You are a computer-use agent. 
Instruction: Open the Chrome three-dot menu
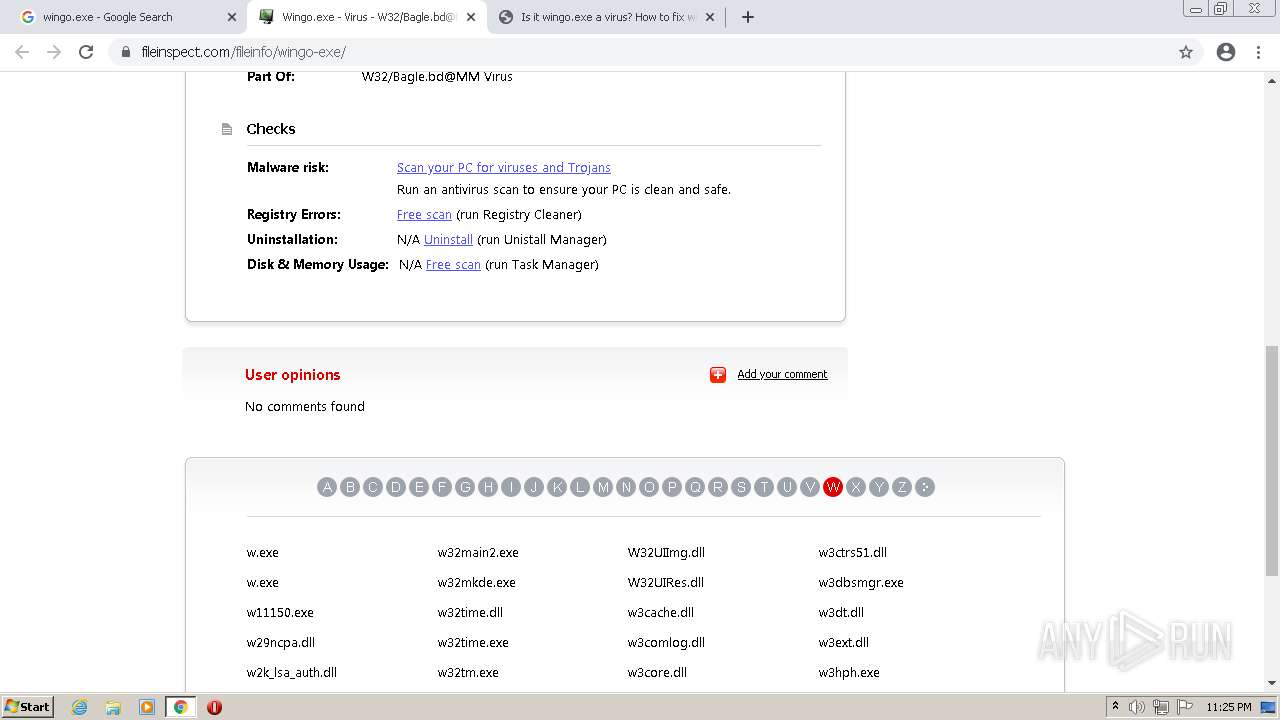[1259, 52]
